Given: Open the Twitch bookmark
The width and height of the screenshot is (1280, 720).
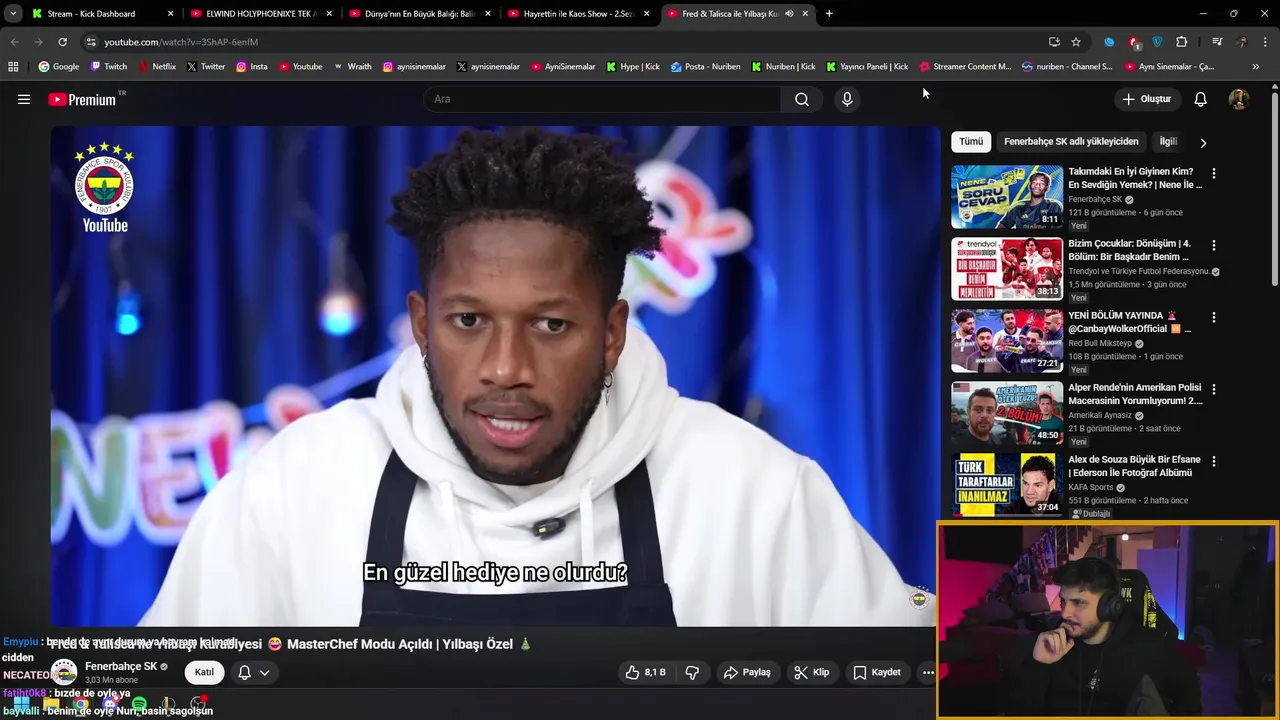Looking at the screenshot, I should point(109,67).
